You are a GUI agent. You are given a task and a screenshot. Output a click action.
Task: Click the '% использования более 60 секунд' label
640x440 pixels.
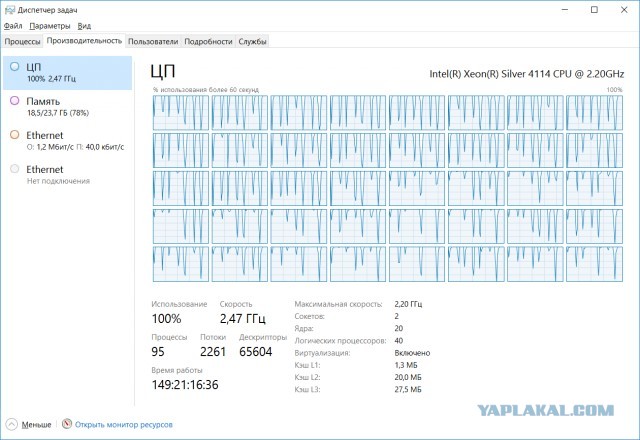(x=206, y=90)
